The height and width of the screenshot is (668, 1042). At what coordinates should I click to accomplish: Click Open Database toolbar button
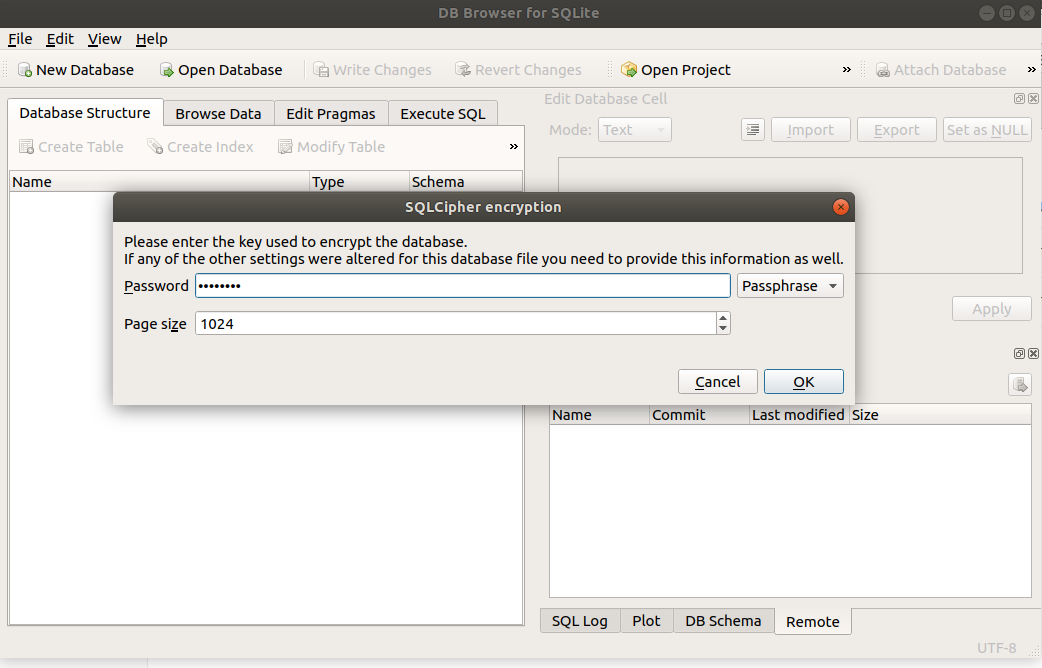[221, 70]
